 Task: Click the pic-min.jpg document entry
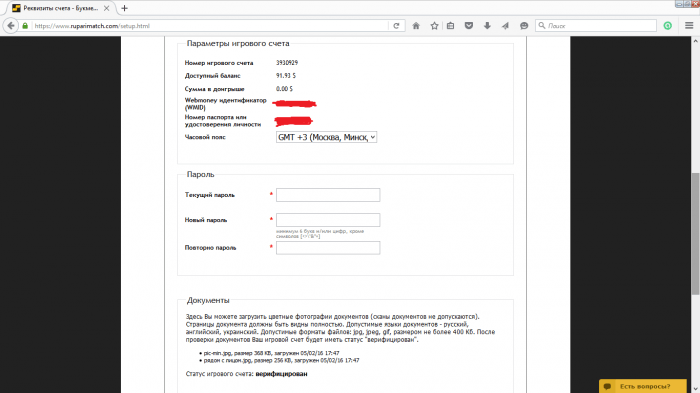coord(271,353)
